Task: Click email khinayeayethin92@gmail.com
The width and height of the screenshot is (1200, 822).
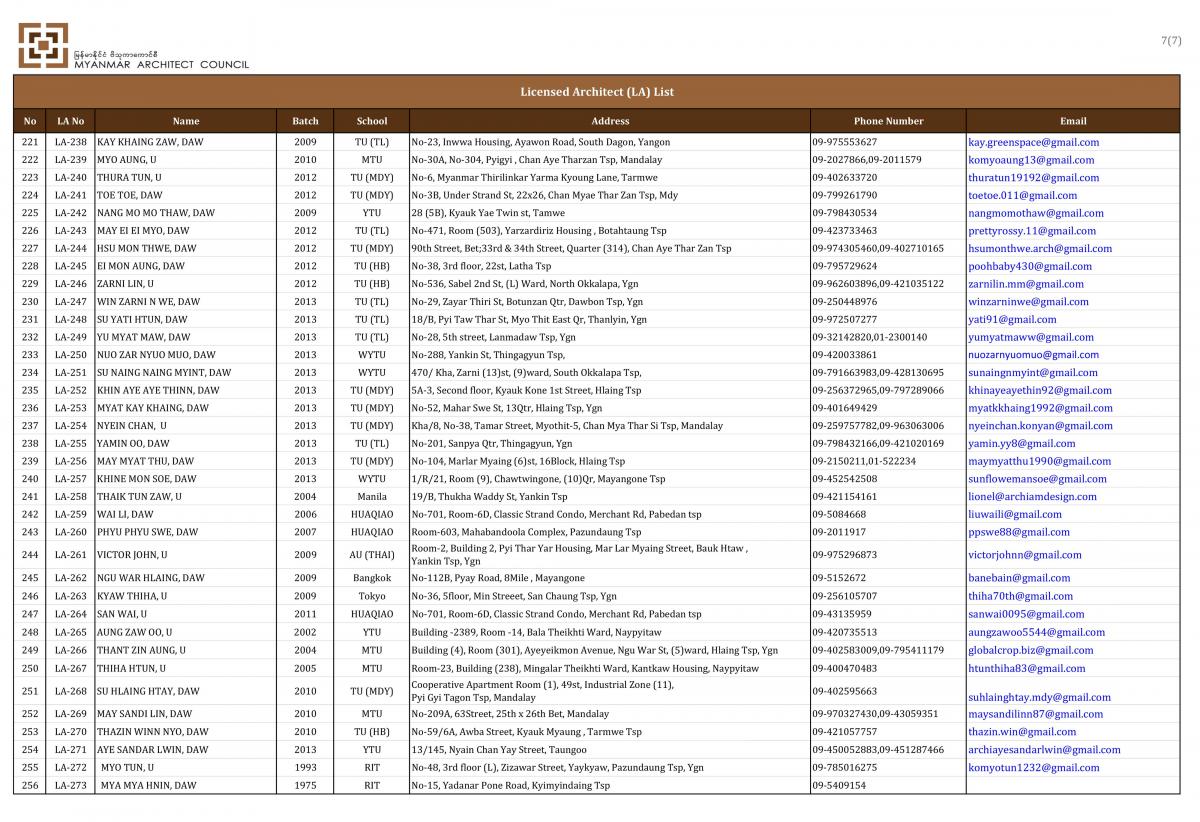Action: (1040, 391)
